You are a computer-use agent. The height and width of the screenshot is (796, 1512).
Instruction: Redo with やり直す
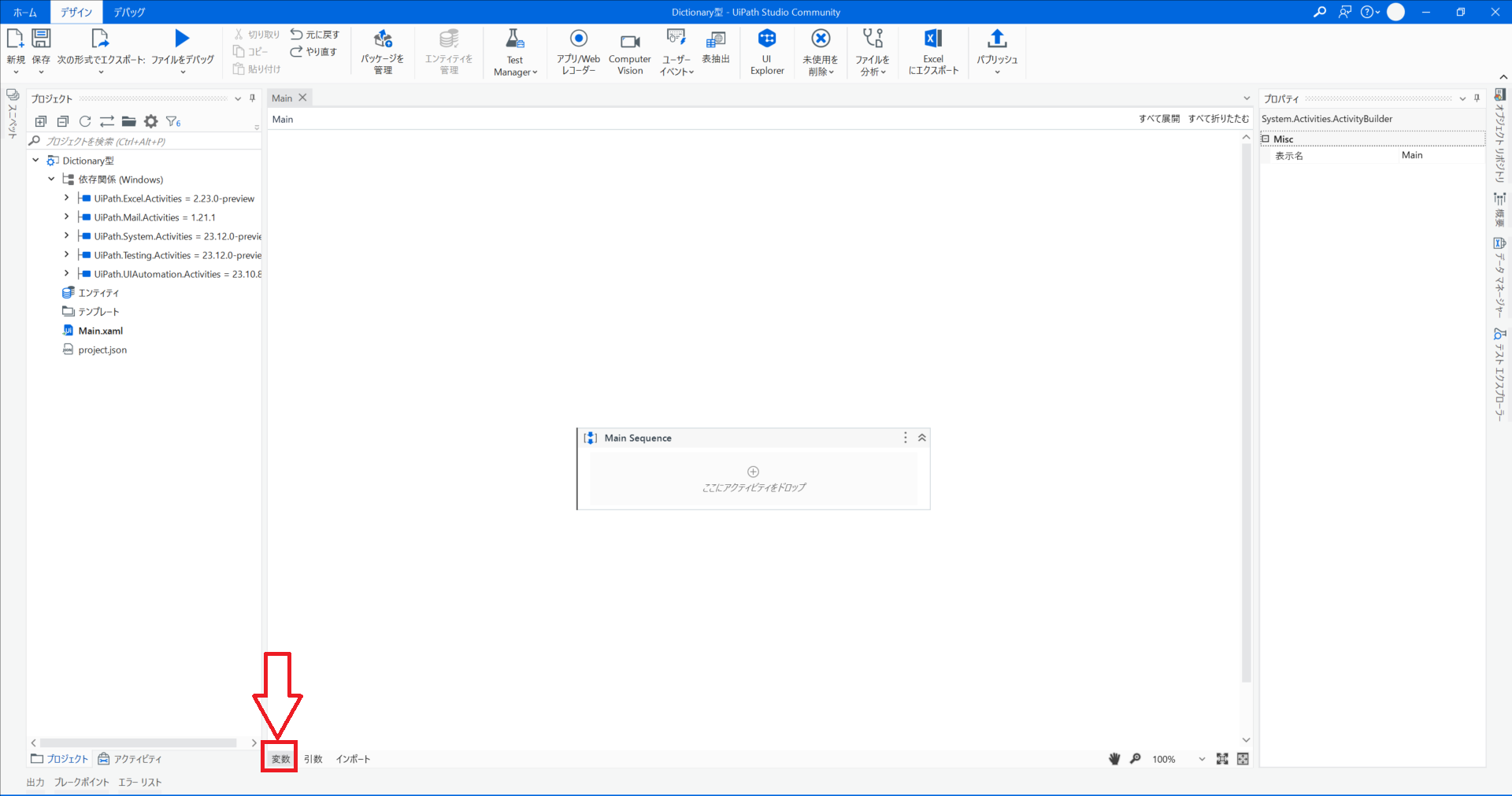pos(313,52)
